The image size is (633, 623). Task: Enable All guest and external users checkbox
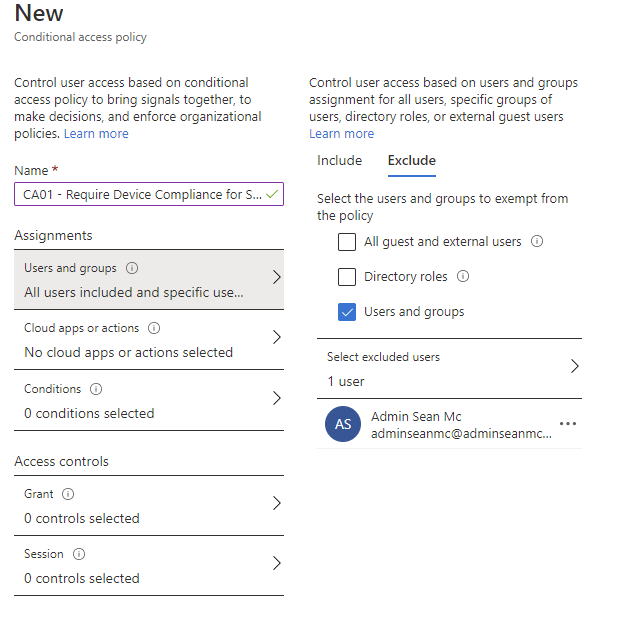click(347, 242)
